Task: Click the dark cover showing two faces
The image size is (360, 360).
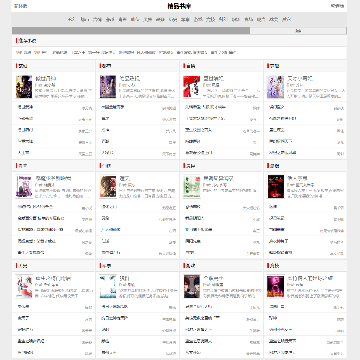Action: coord(192,287)
